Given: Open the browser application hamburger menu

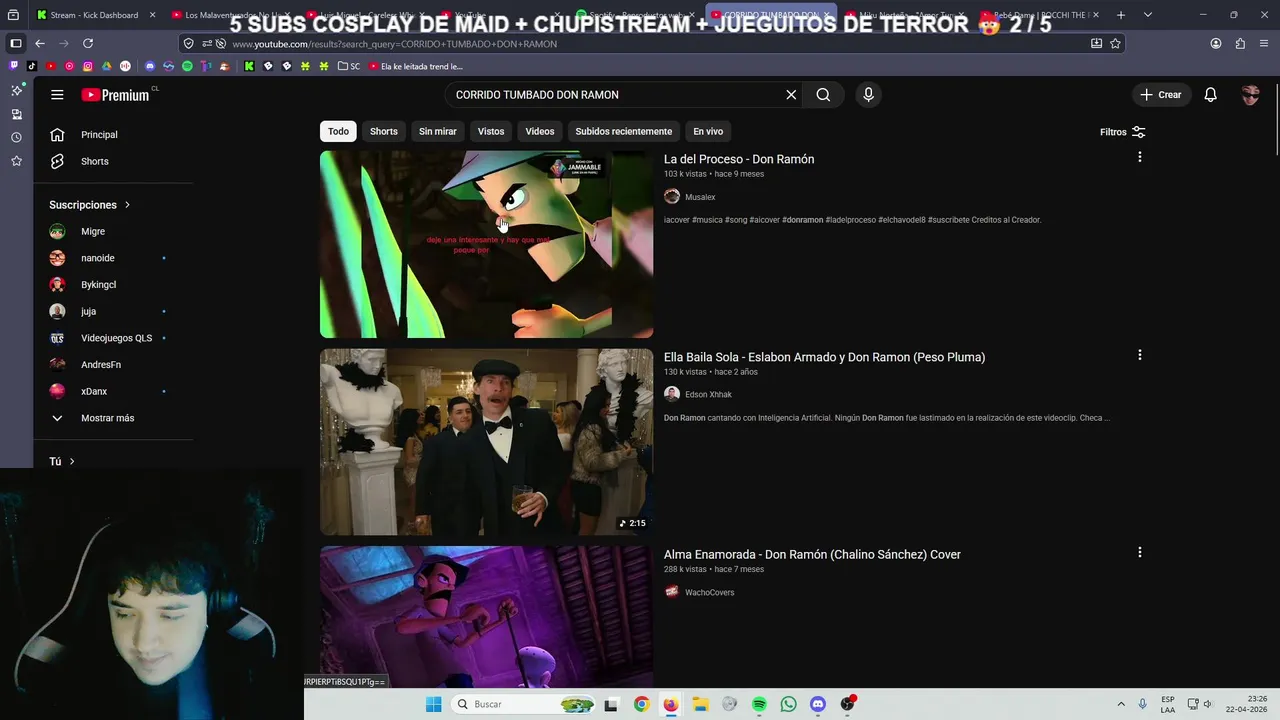Looking at the screenshot, I should coord(1264,44).
